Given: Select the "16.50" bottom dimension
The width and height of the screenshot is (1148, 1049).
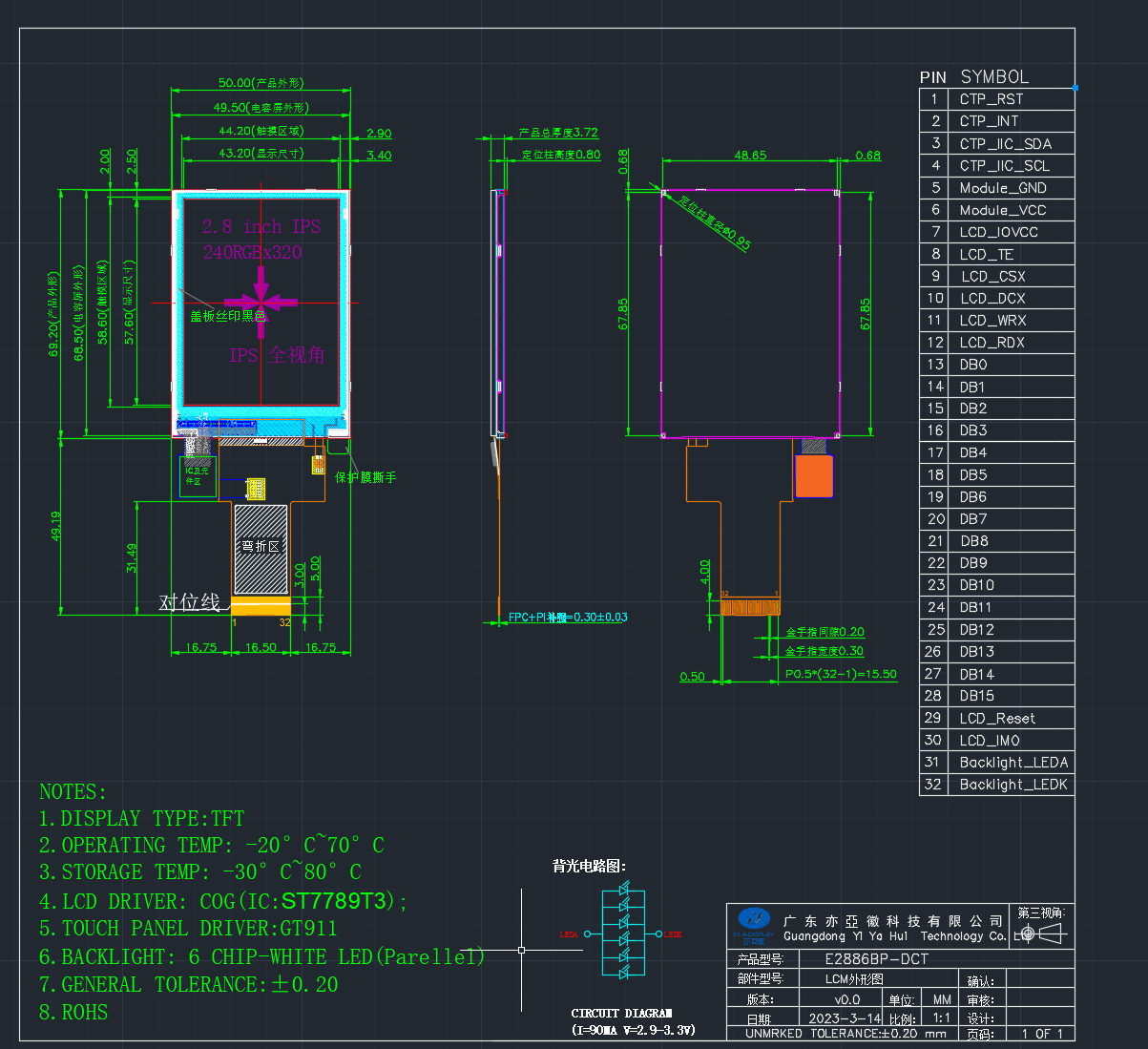Looking at the screenshot, I should click(261, 647).
